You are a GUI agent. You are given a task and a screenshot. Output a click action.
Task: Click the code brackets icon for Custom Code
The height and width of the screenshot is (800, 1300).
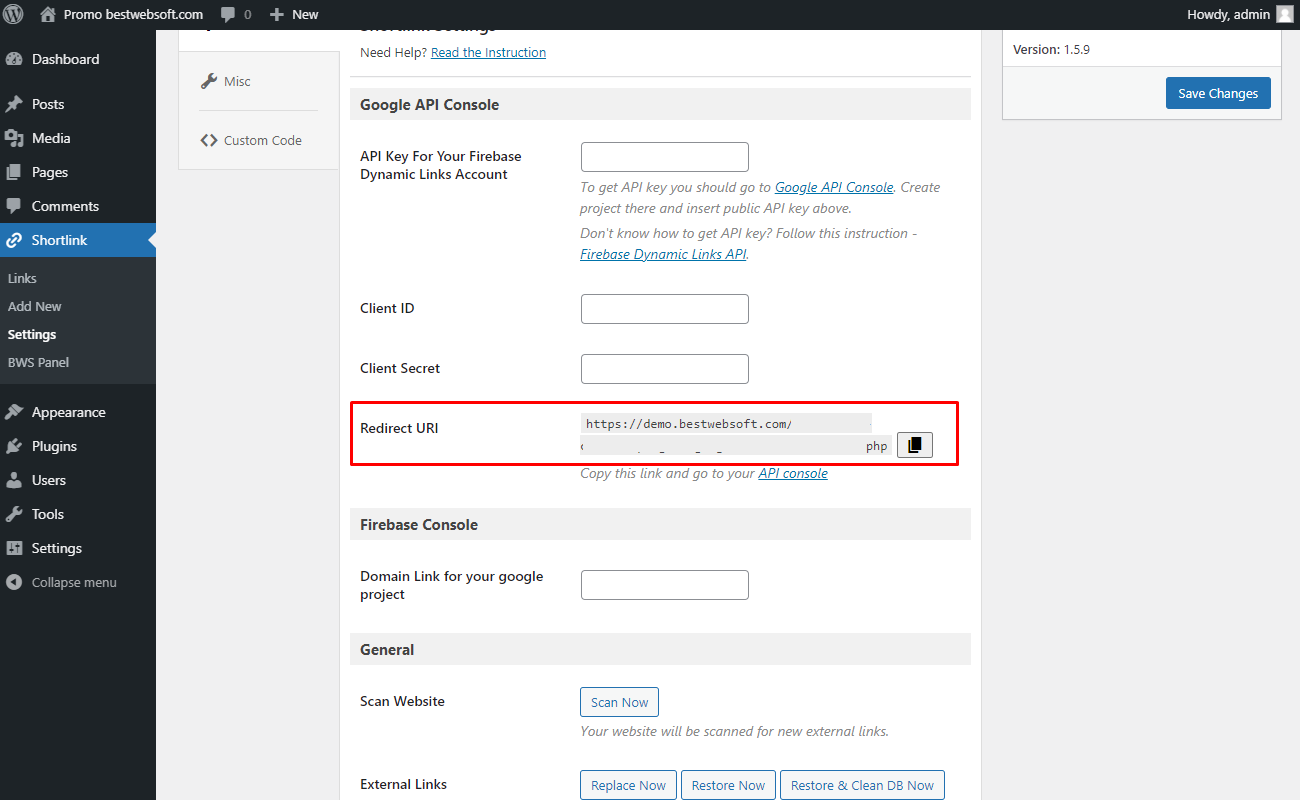click(209, 140)
